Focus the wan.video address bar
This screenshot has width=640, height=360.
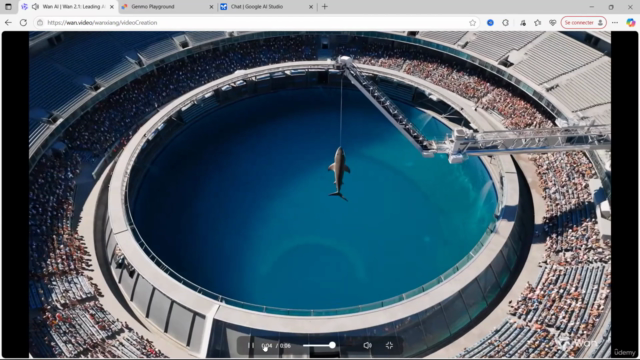click(x=257, y=22)
